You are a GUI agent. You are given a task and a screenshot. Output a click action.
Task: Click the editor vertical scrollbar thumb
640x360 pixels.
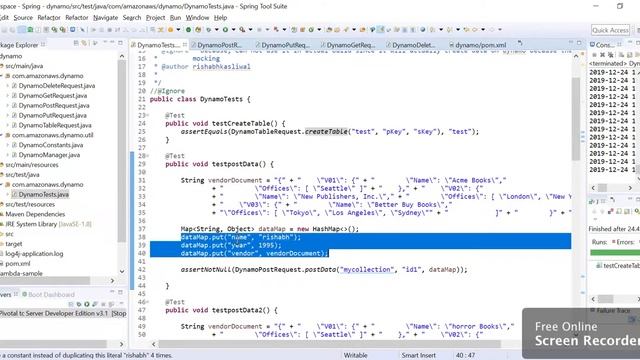576,118
